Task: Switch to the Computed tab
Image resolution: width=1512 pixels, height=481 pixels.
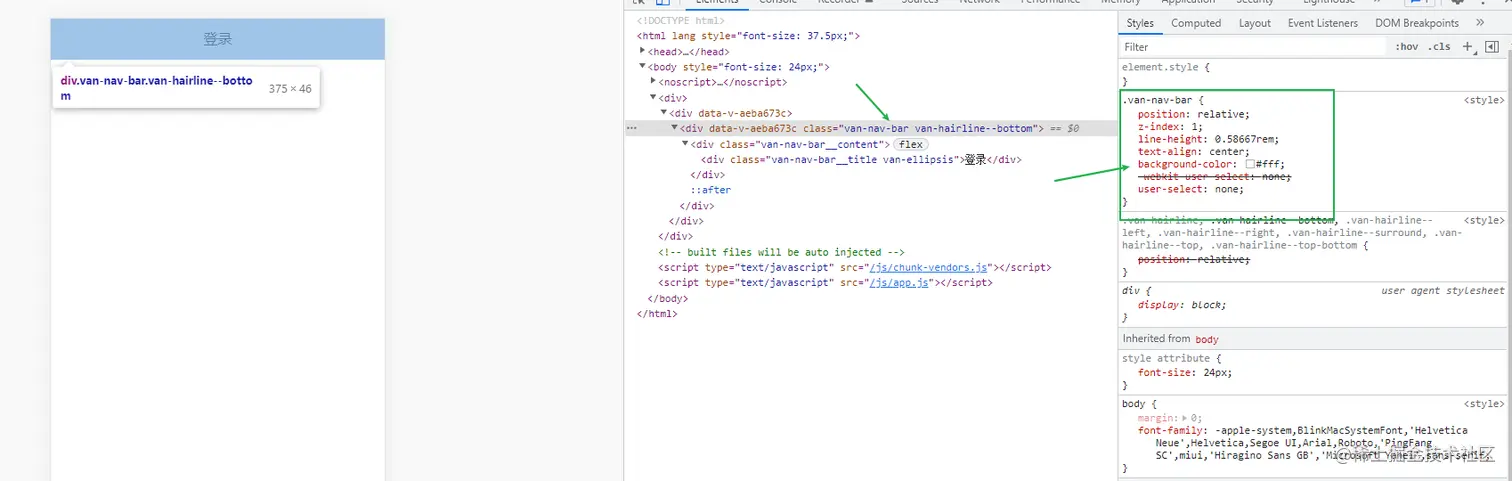Action: 1196,23
